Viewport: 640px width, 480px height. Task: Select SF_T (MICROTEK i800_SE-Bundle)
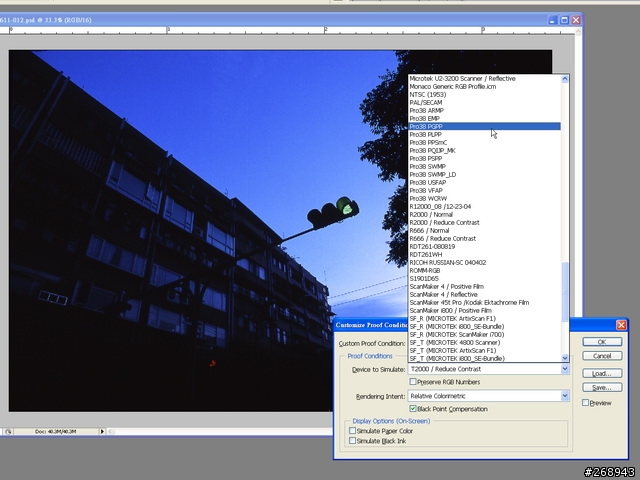pyautogui.click(x=484, y=358)
